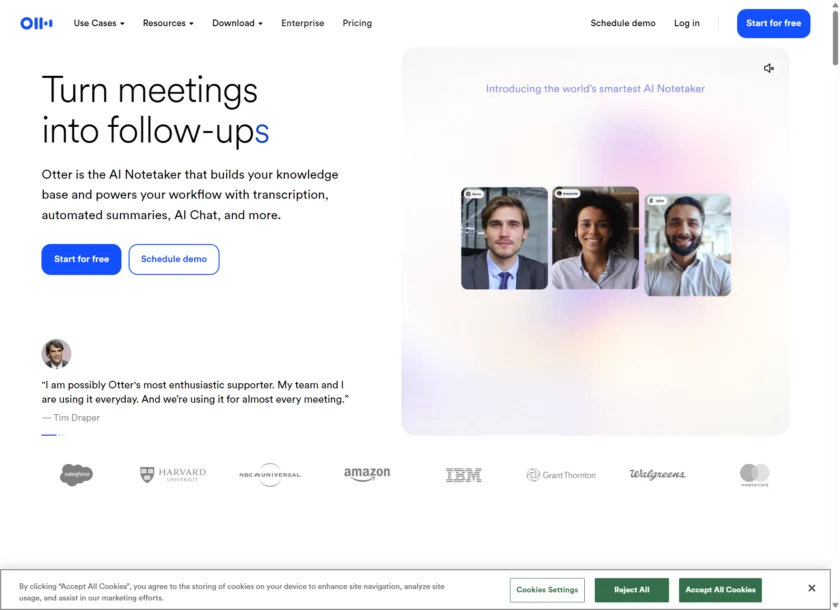Click the testimonial carousel progress indicator

pos(53,435)
